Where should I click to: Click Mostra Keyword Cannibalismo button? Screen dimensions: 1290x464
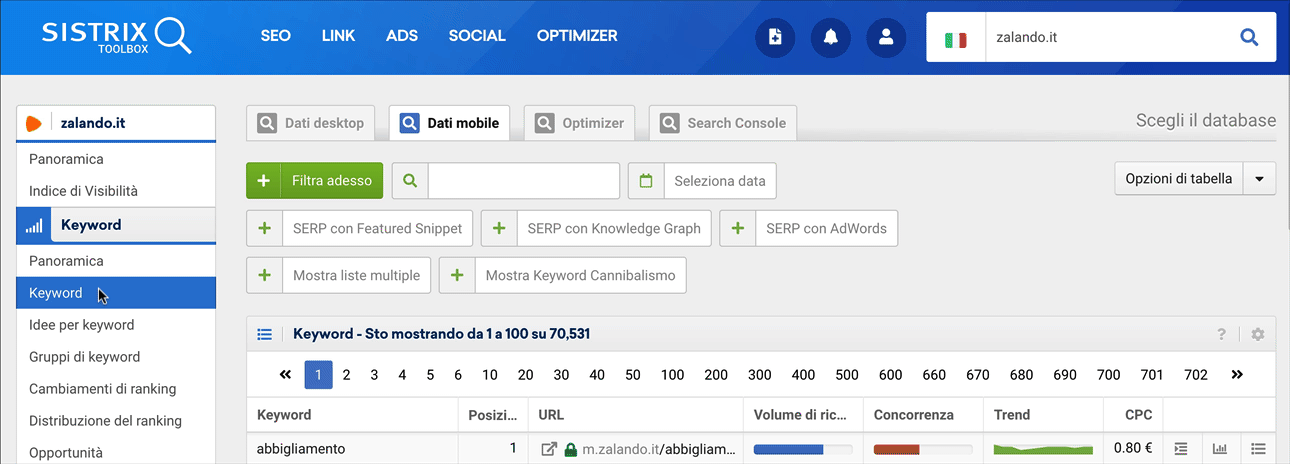click(563, 275)
